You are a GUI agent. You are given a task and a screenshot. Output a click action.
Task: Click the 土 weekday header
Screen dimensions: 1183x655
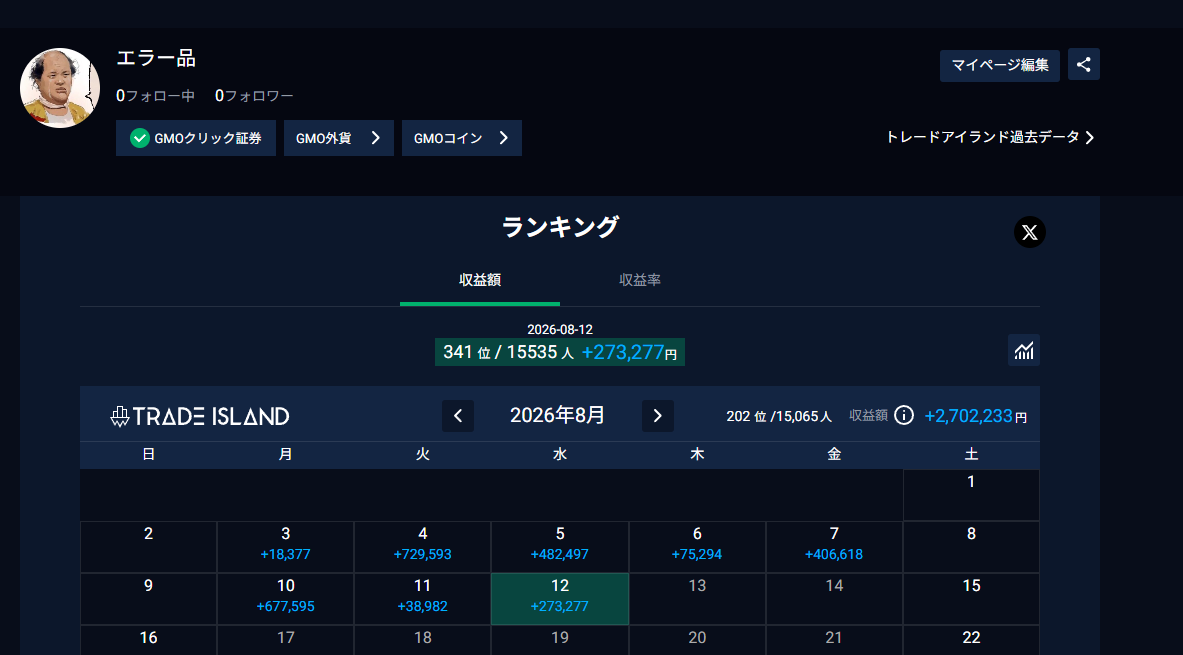(x=972, y=454)
